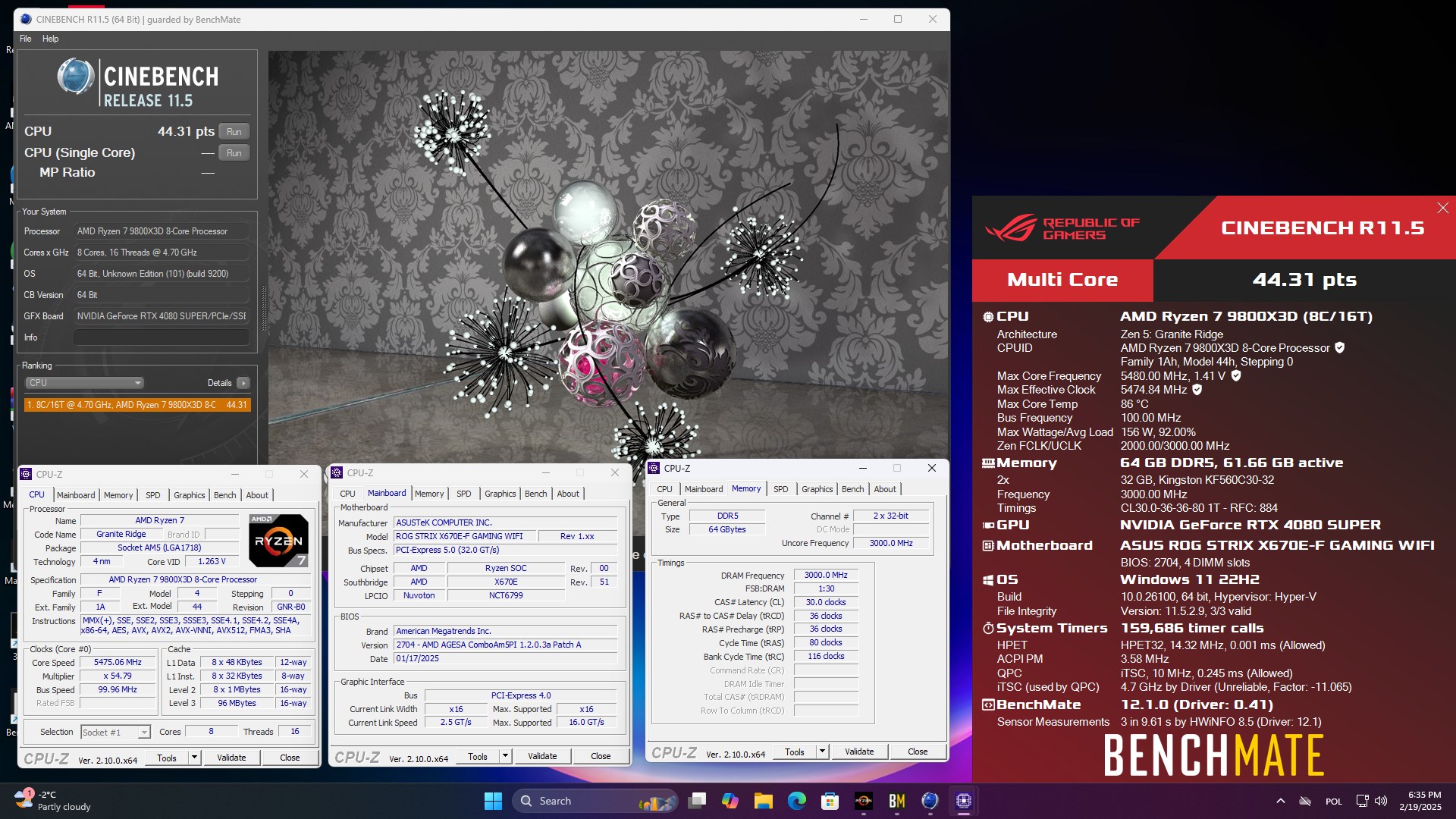
Task: Open the volume control in tray
Action: [1381, 801]
